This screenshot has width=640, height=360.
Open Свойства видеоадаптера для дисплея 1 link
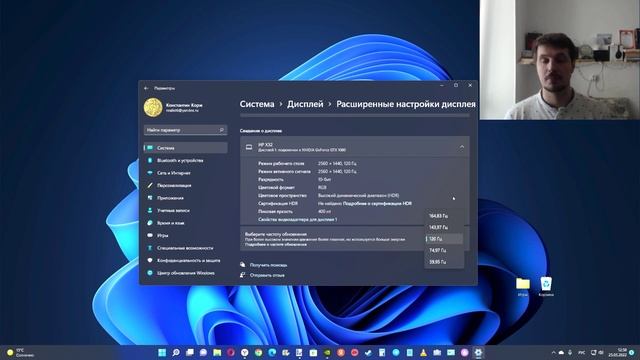click(298, 220)
